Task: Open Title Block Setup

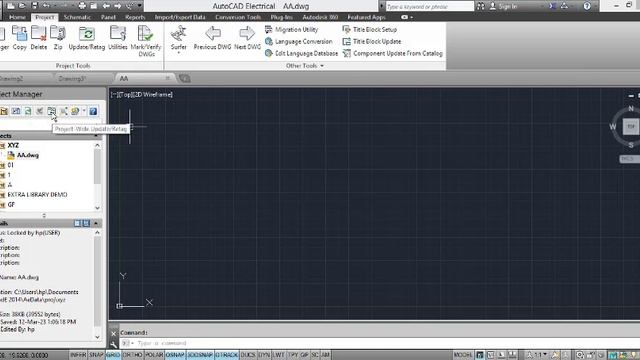Action: click(x=369, y=29)
